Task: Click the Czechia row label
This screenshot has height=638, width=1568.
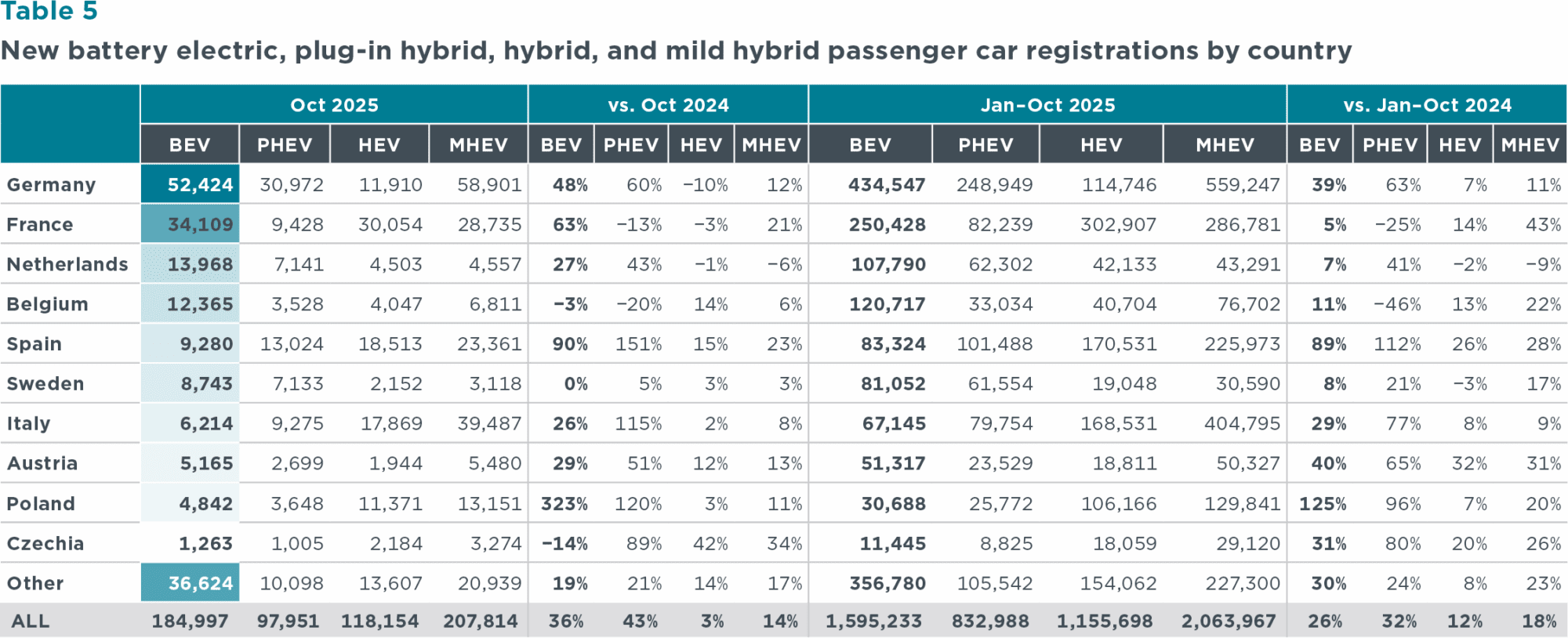Action: click(x=45, y=544)
